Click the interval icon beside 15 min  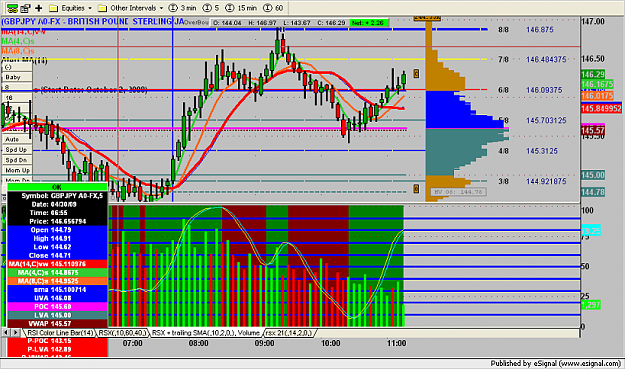click(x=230, y=8)
